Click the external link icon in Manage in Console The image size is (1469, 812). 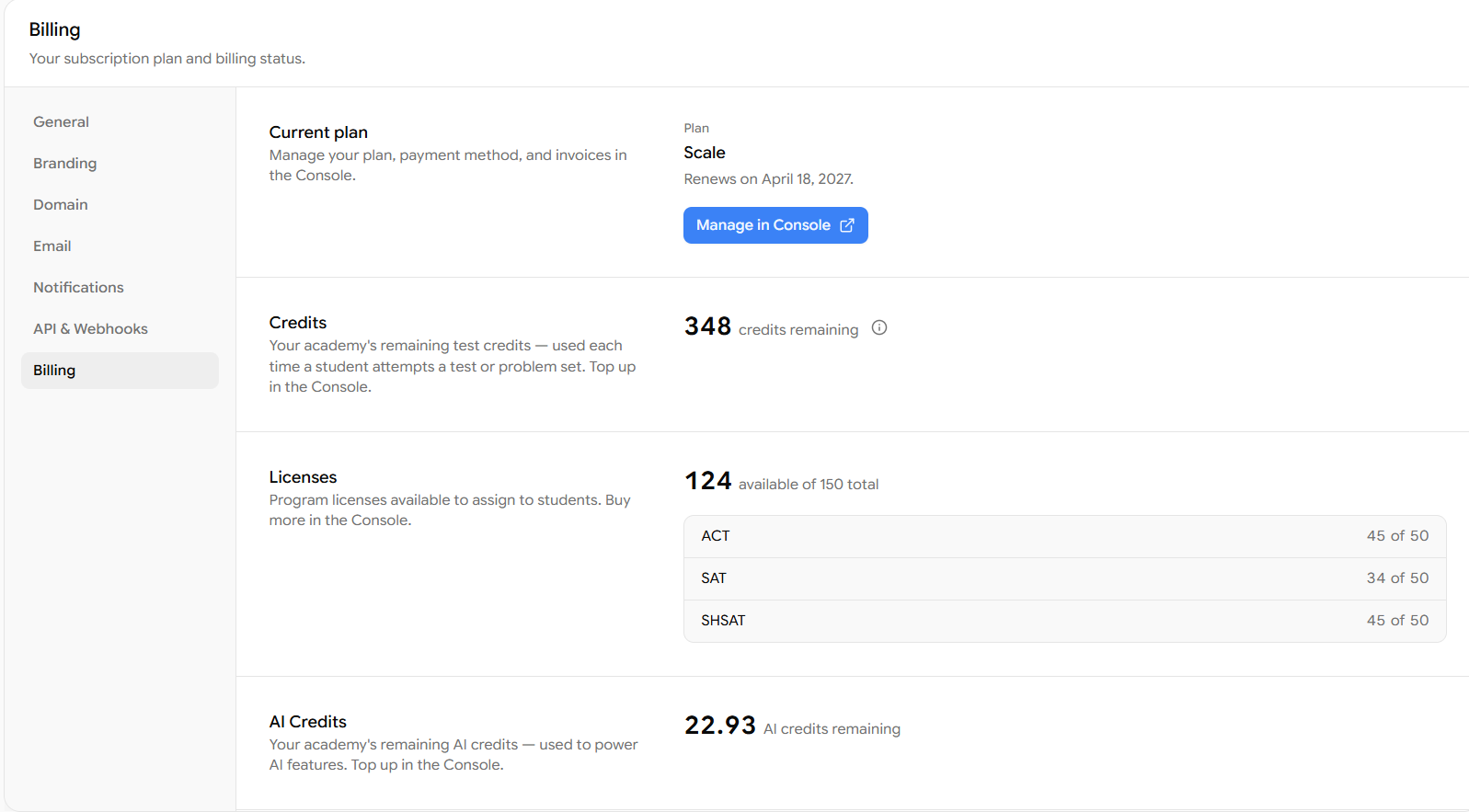[847, 225]
